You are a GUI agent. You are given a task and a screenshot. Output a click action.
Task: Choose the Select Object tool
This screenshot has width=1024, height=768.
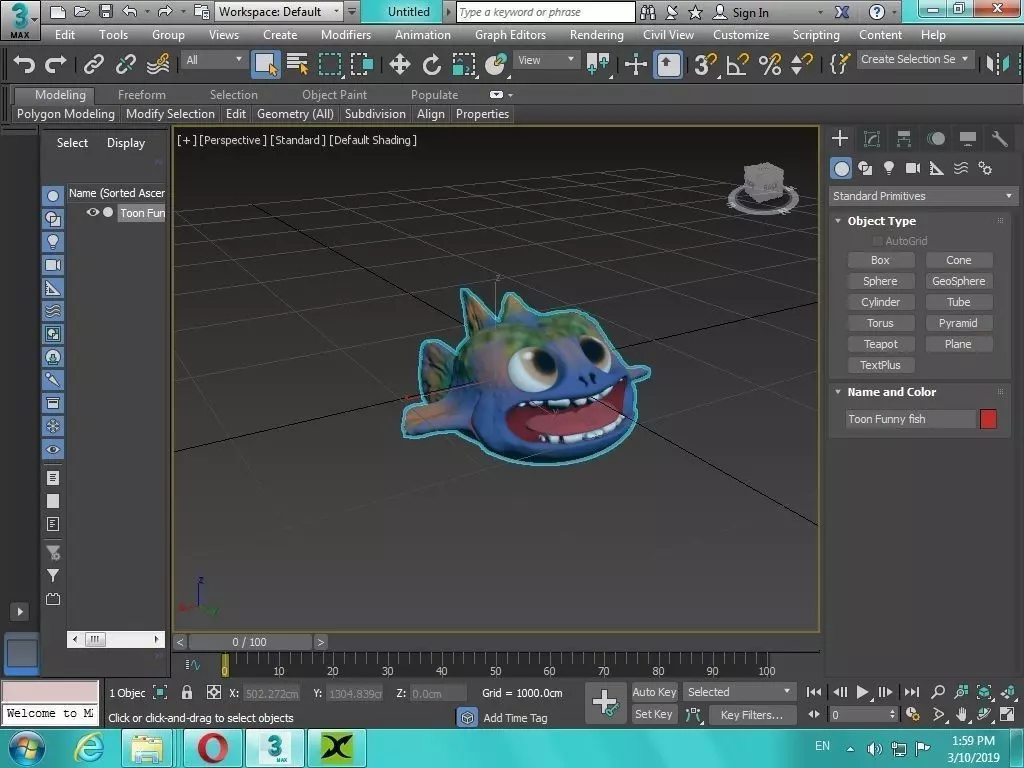[x=266, y=64]
